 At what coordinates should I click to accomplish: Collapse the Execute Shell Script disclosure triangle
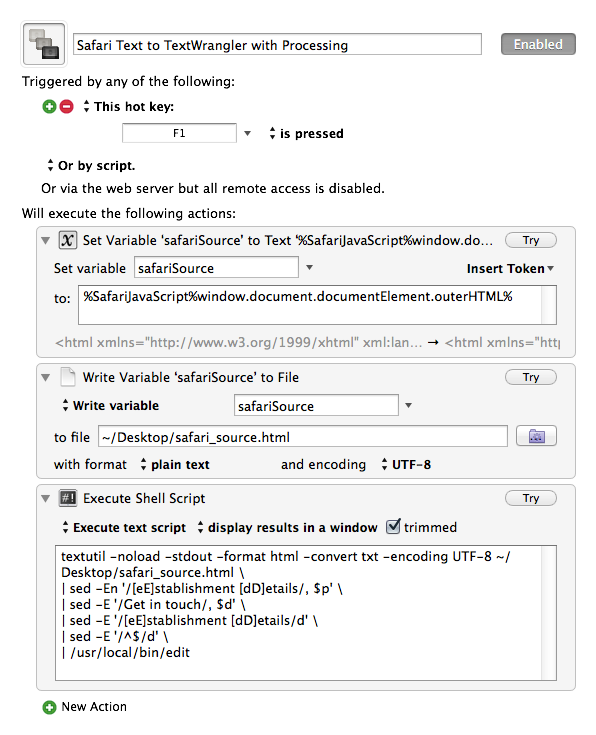pos(45,498)
